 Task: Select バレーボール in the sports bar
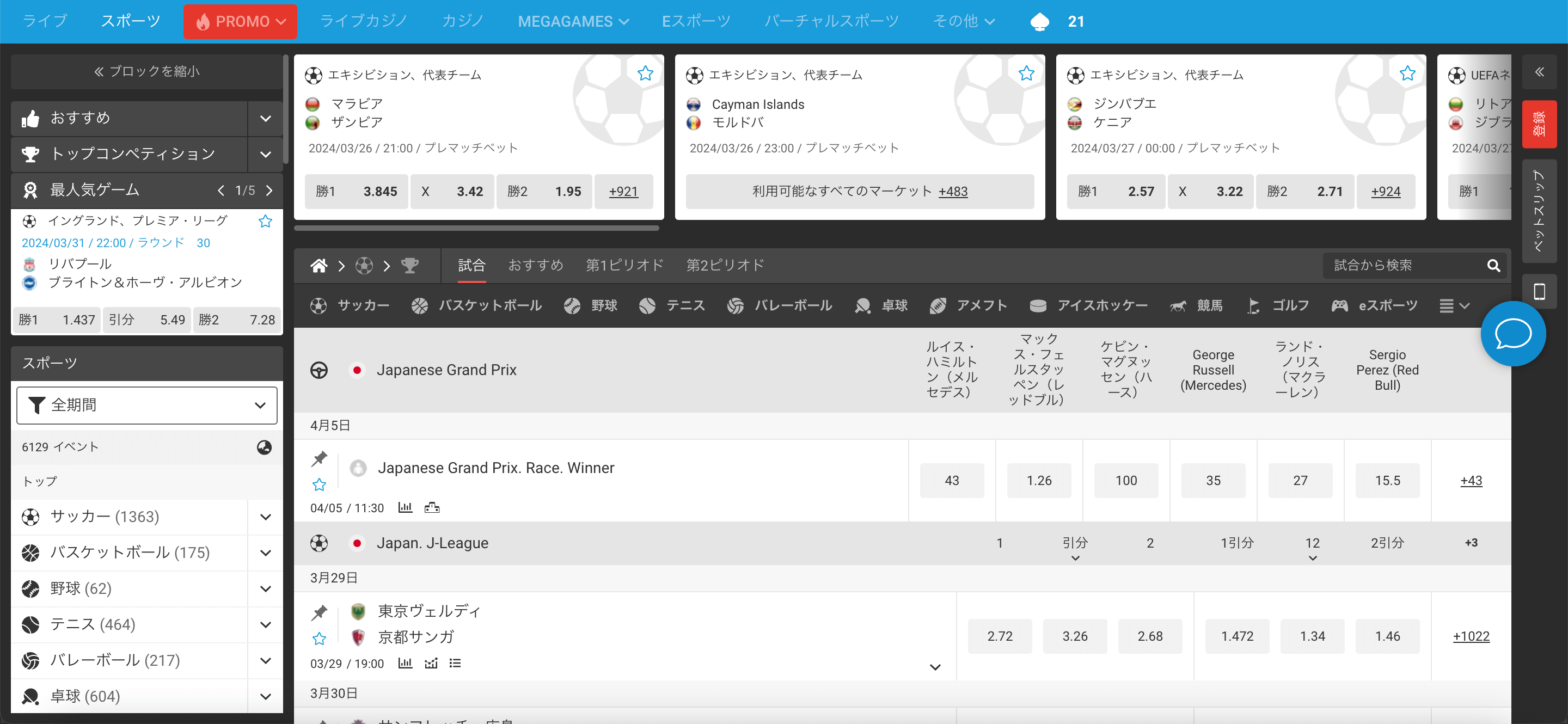(779, 306)
